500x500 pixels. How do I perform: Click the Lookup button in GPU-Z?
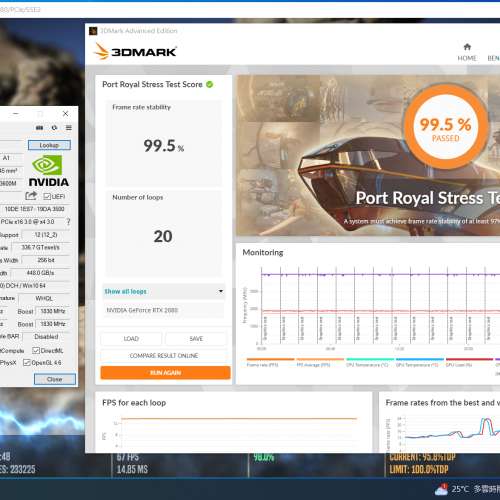(49, 145)
